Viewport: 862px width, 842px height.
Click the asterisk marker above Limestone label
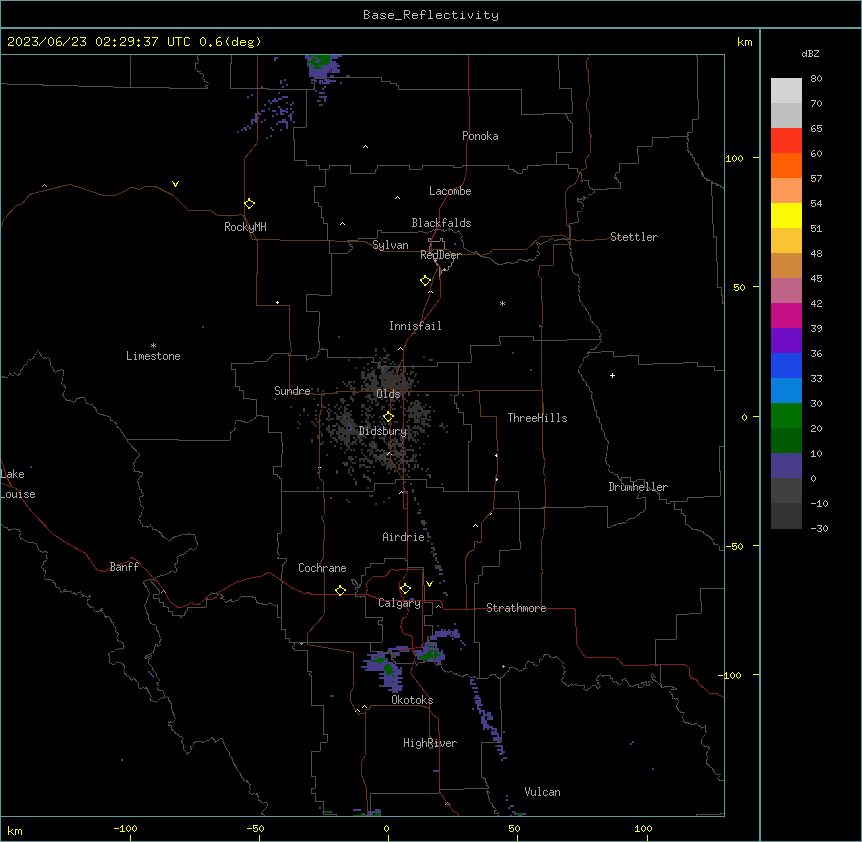point(153,346)
